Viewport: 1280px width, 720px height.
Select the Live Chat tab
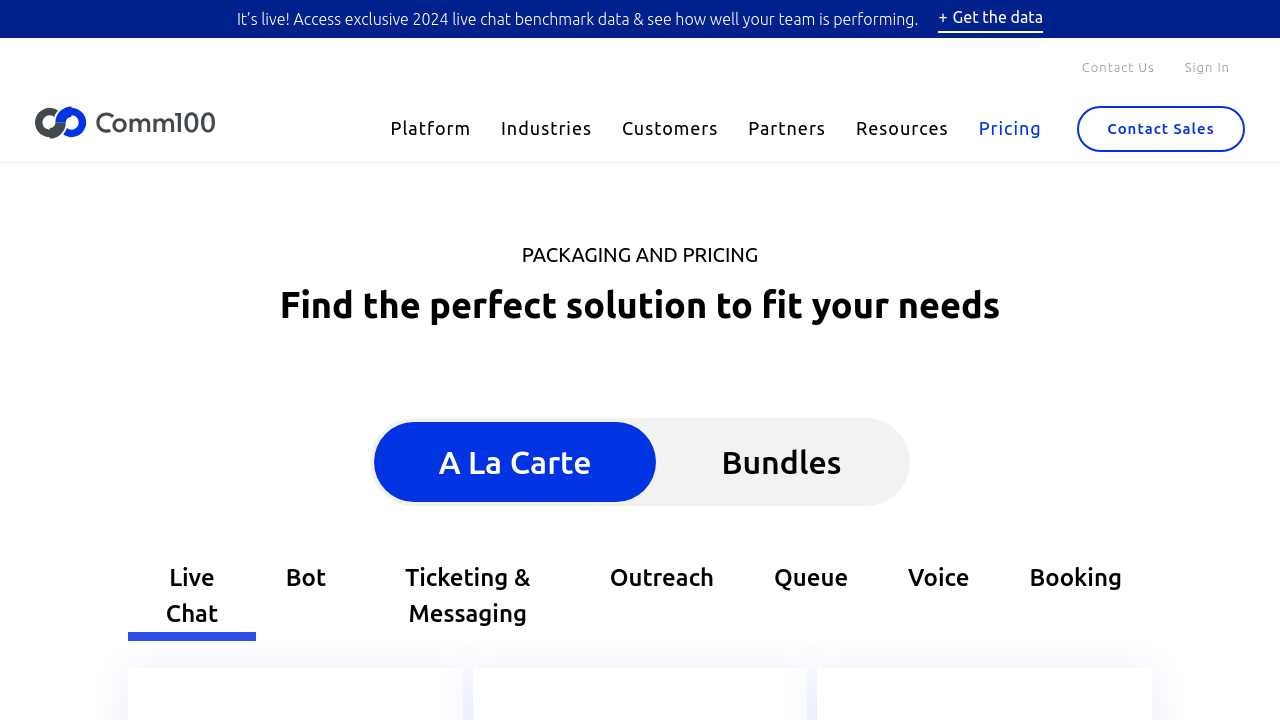(x=192, y=595)
